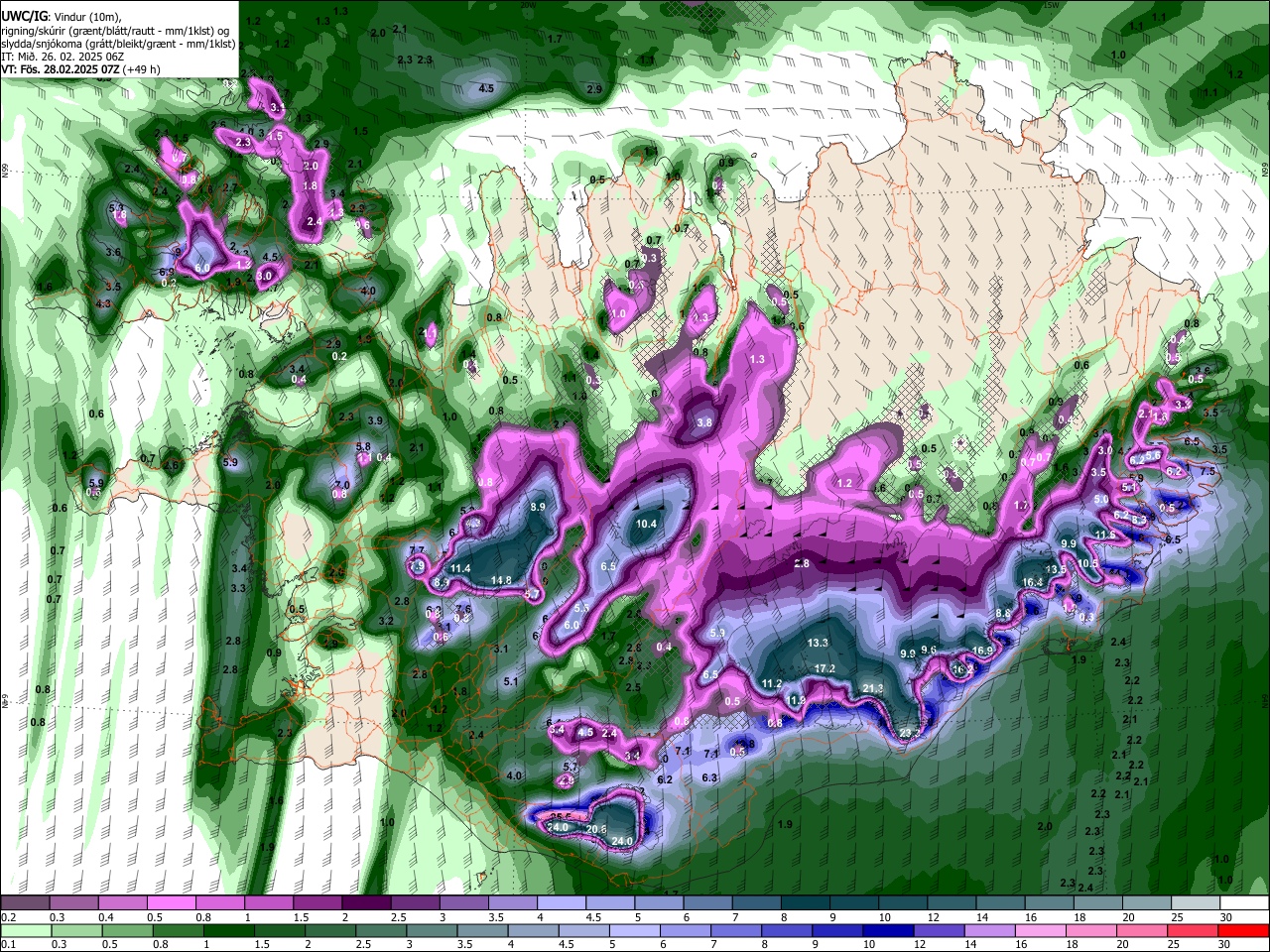Click the '16.9' precipitation value on the map

983,651
